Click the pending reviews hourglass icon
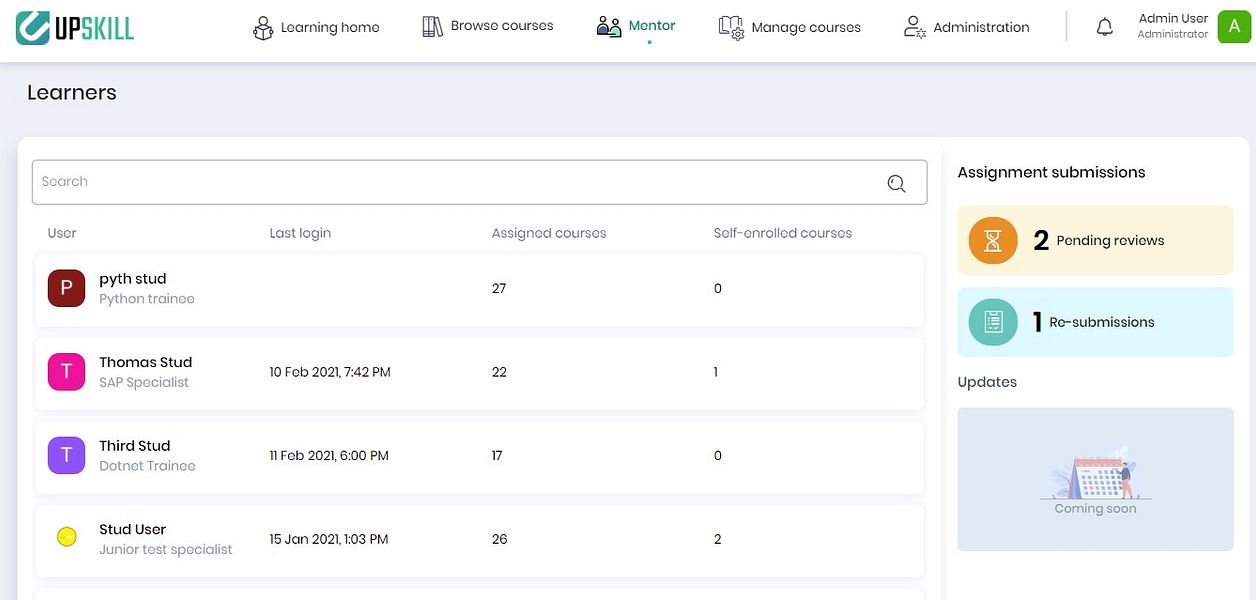Image resolution: width=1256 pixels, height=600 pixels. (x=993, y=241)
